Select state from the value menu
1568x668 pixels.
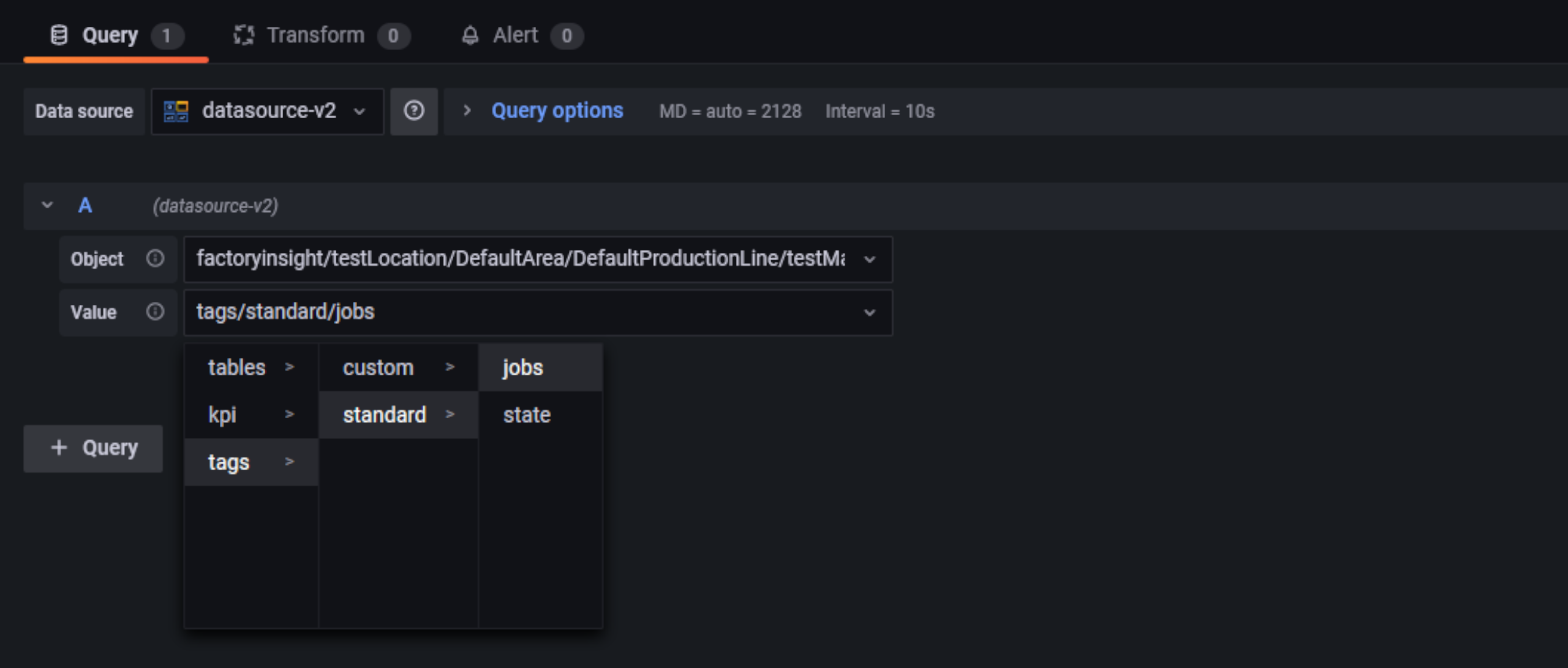(x=527, y=415)
